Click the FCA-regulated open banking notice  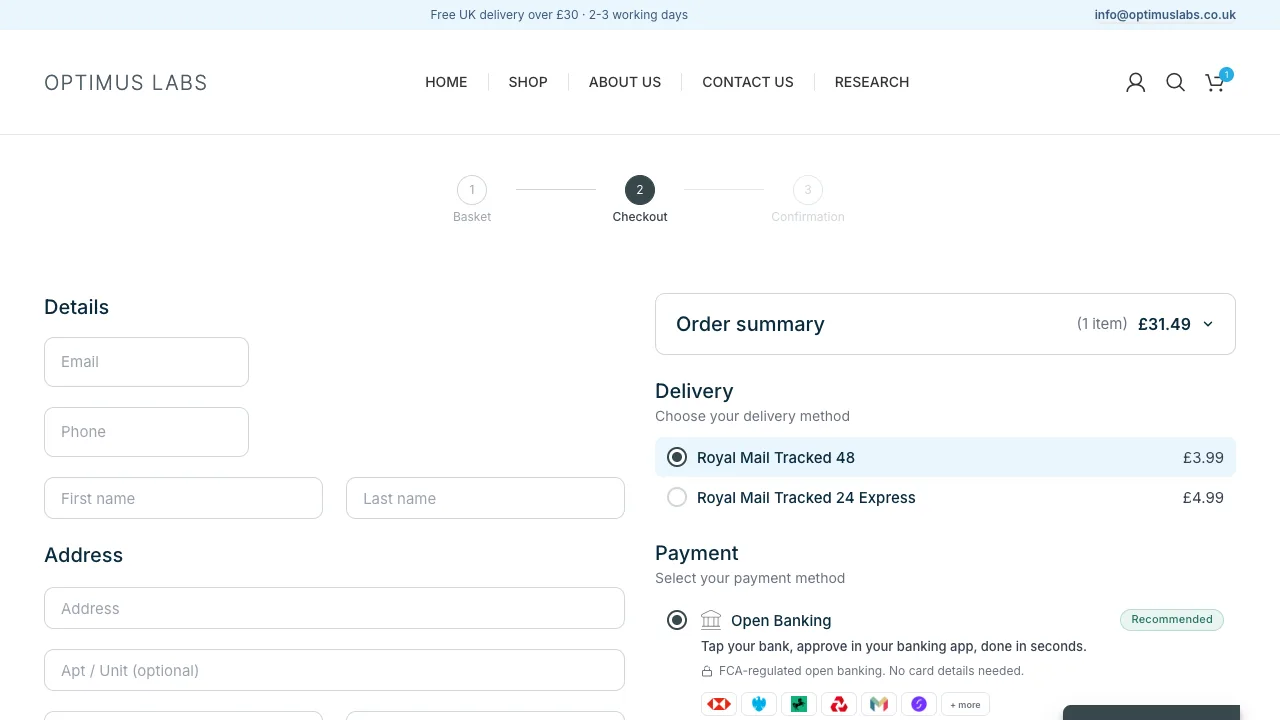871,671
